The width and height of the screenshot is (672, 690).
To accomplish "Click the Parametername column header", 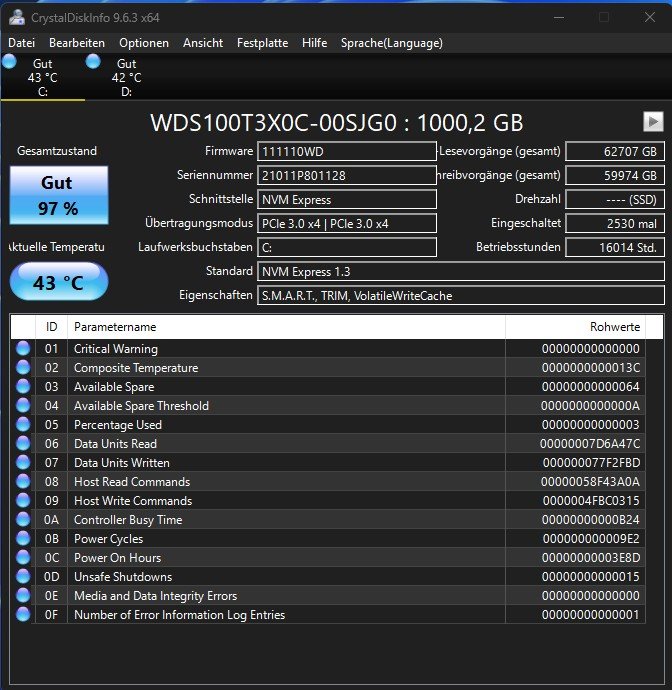I will tap(286, 327).
